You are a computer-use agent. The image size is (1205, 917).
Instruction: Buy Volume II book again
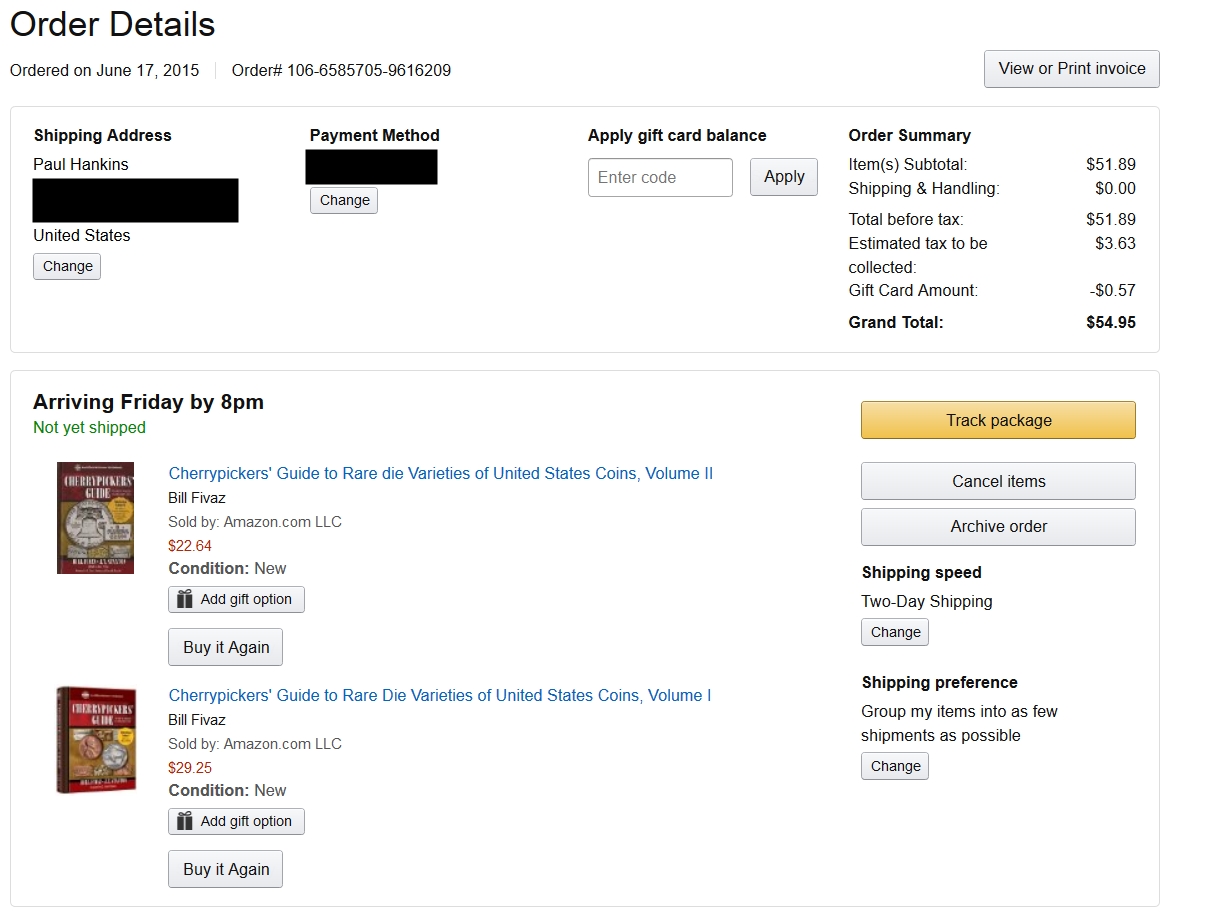coord(225,647)
